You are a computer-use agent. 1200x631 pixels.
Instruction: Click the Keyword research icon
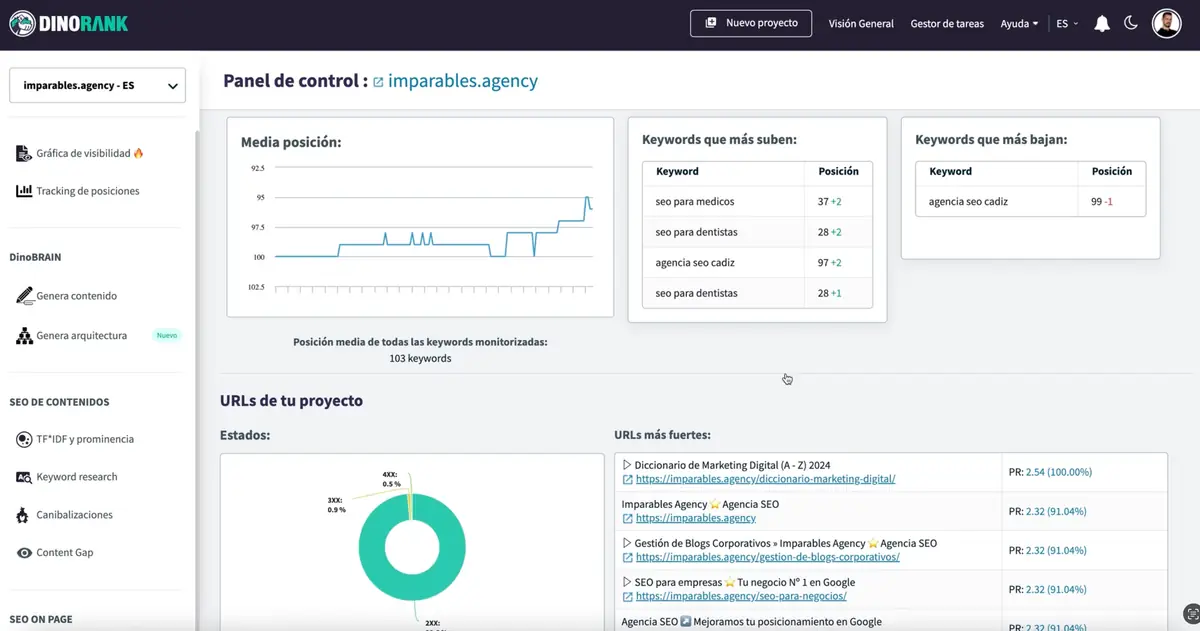(x=24, y=477)
